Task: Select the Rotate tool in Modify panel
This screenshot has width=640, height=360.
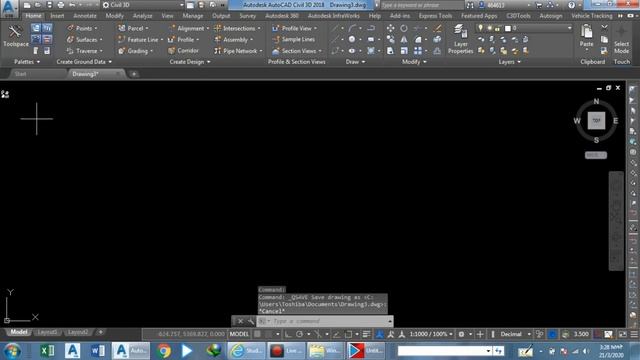Action: [404, 28]
